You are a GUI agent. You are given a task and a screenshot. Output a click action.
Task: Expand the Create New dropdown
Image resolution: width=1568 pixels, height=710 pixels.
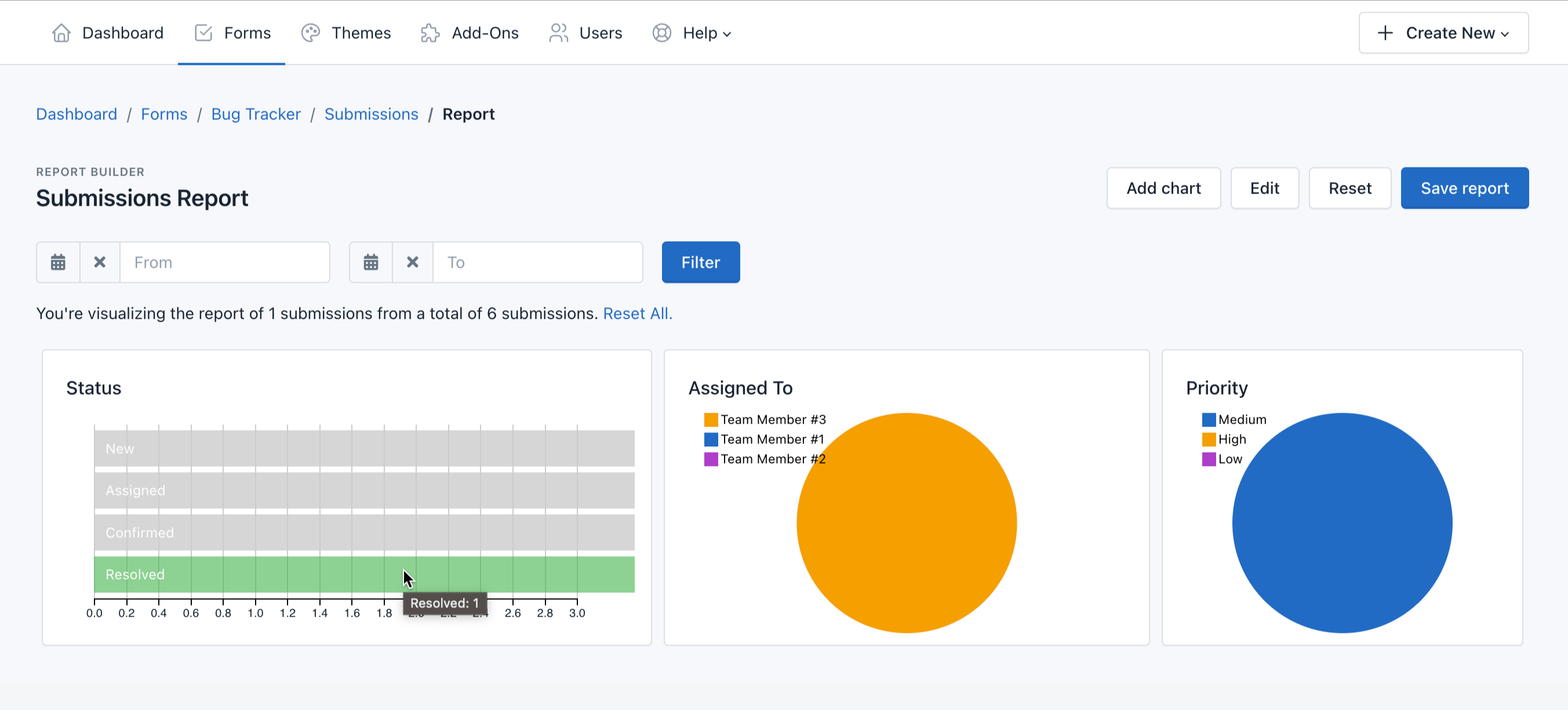pos(1504,34)
